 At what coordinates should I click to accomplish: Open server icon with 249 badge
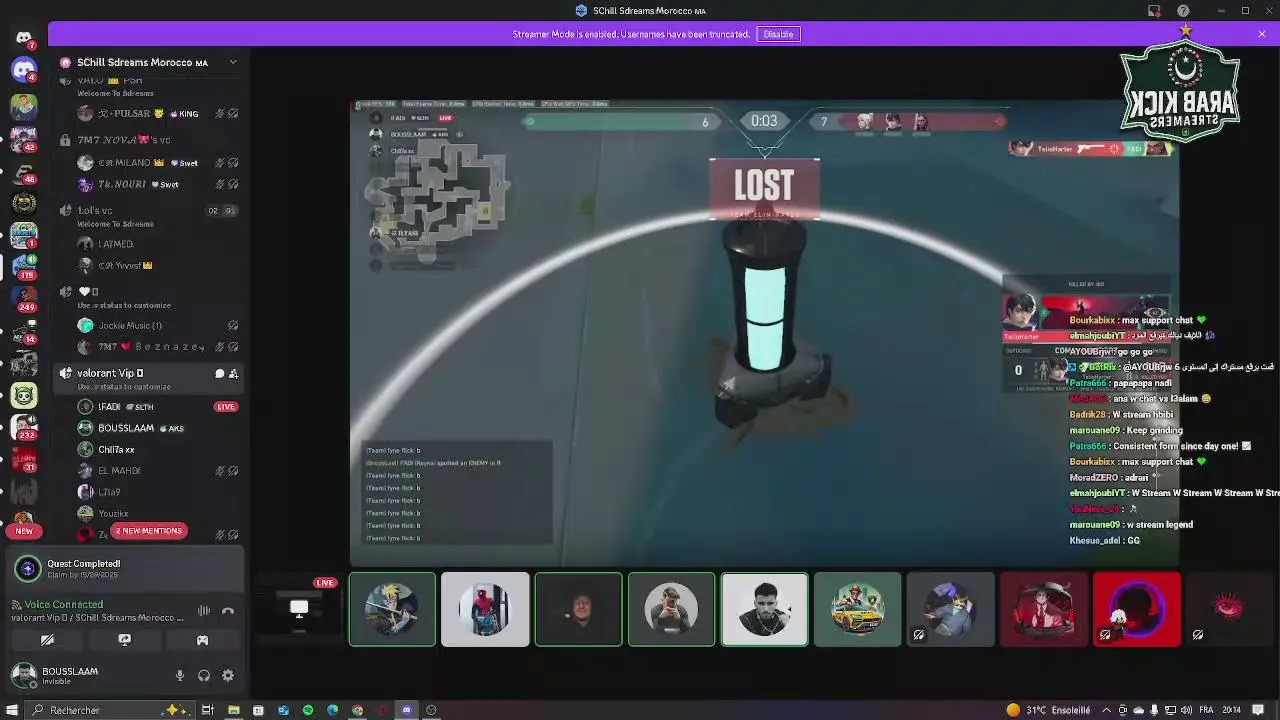click(24, 297)
